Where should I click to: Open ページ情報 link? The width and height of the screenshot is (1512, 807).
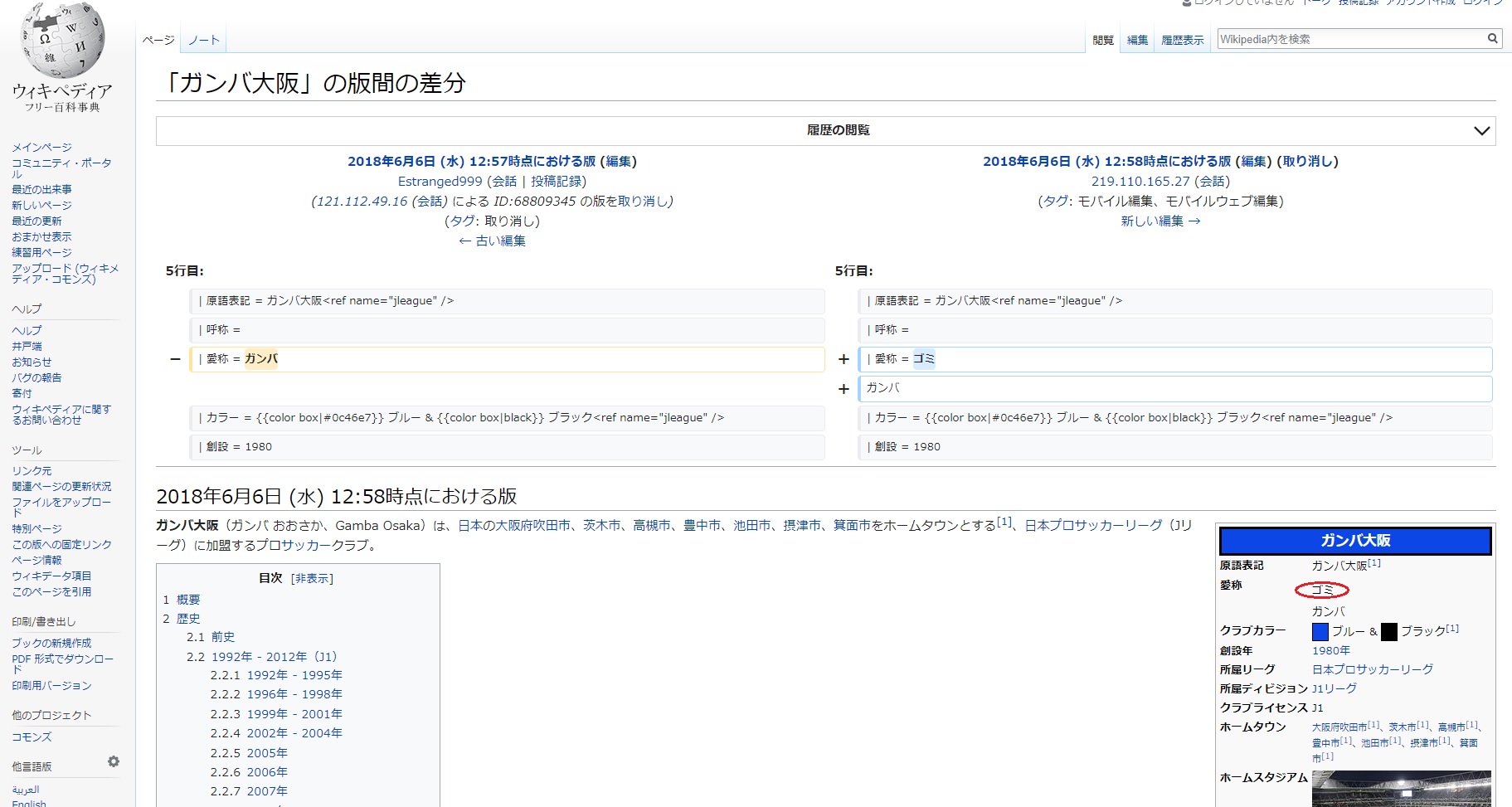pyautogui.click(x=36, y=560)
